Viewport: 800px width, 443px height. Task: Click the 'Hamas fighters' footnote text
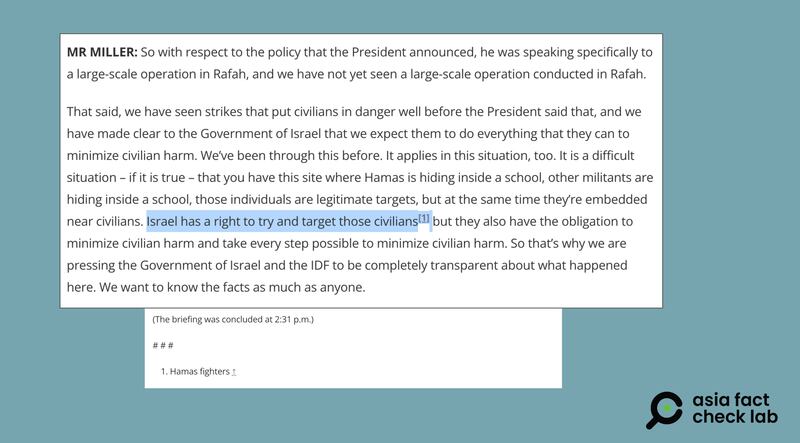[x=199, y=371]
